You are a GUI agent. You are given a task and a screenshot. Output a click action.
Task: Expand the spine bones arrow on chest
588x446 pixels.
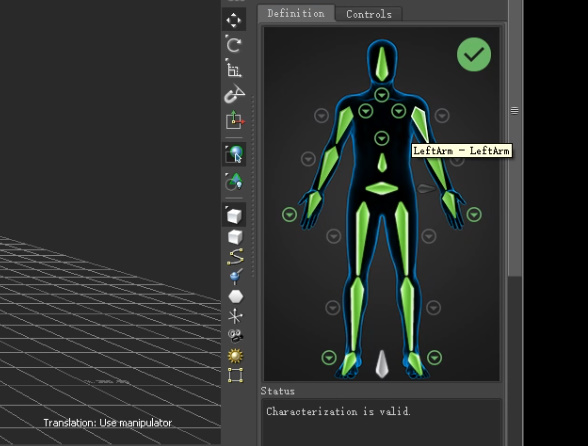[382, 138]
